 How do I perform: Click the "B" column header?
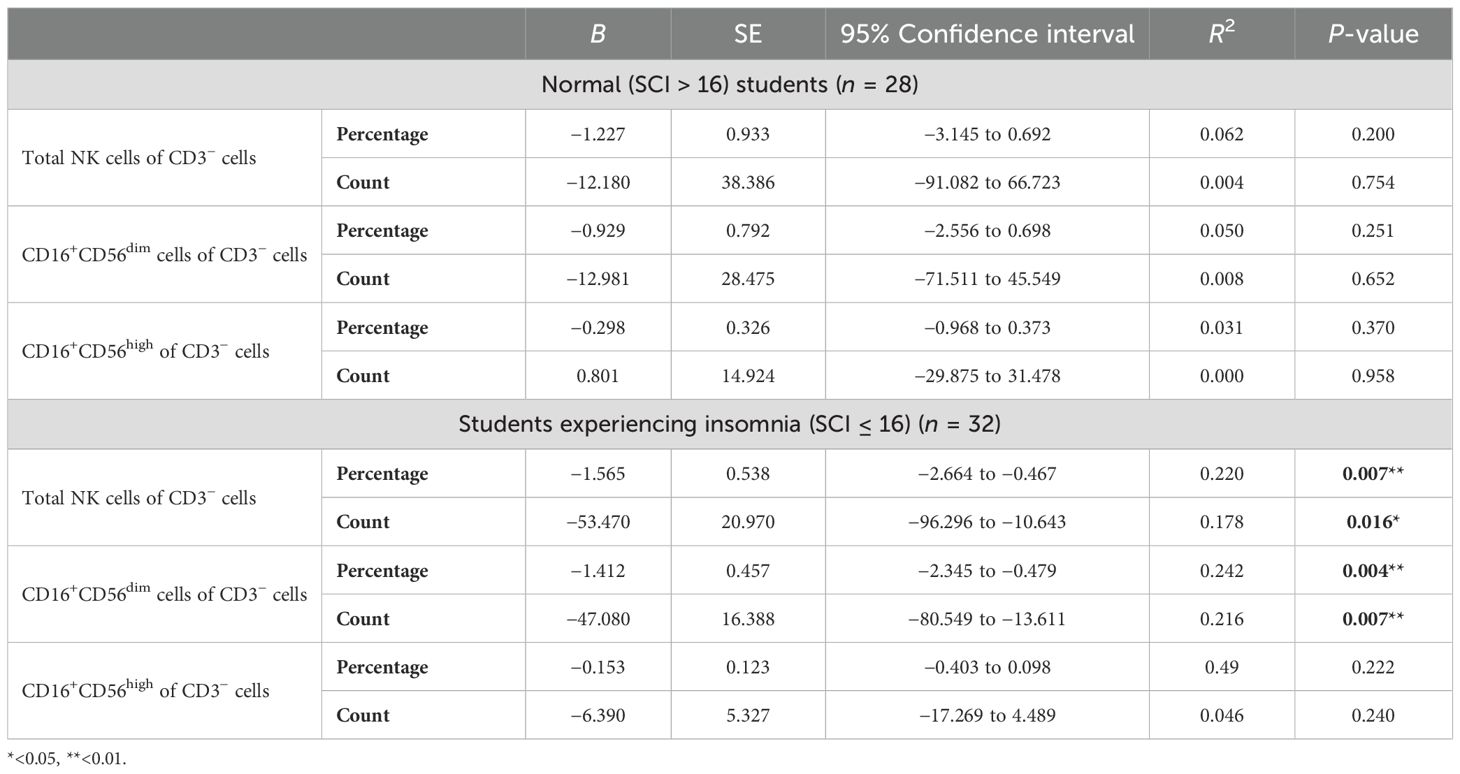pyautogui.click(x=598, y=34)
